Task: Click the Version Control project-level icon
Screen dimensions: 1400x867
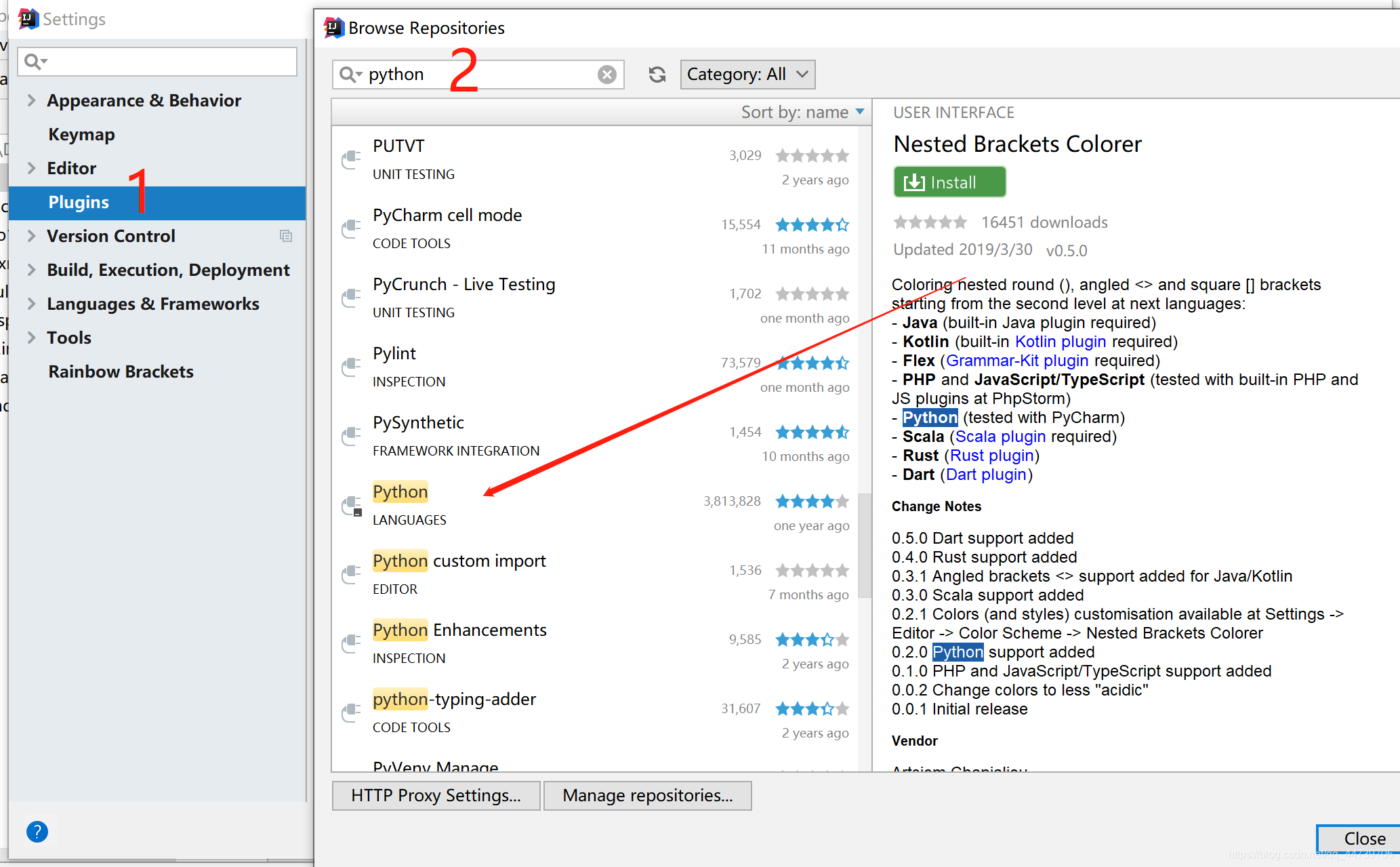Action: [286, 236]
